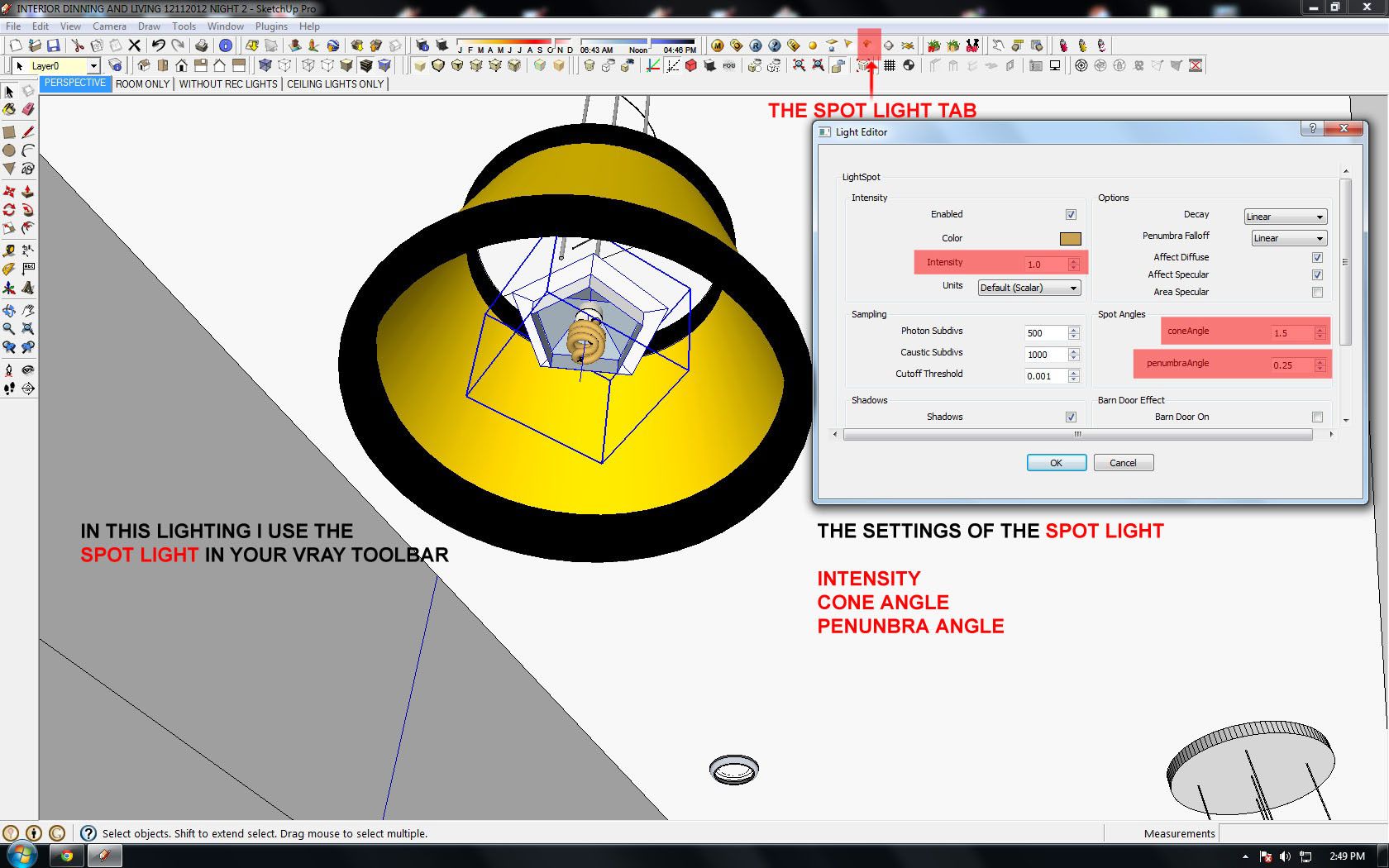The width and height of the screenshot is (1389, 868).
Task: Toggle the Shadows checkbox
Action: click(1071, 417)
